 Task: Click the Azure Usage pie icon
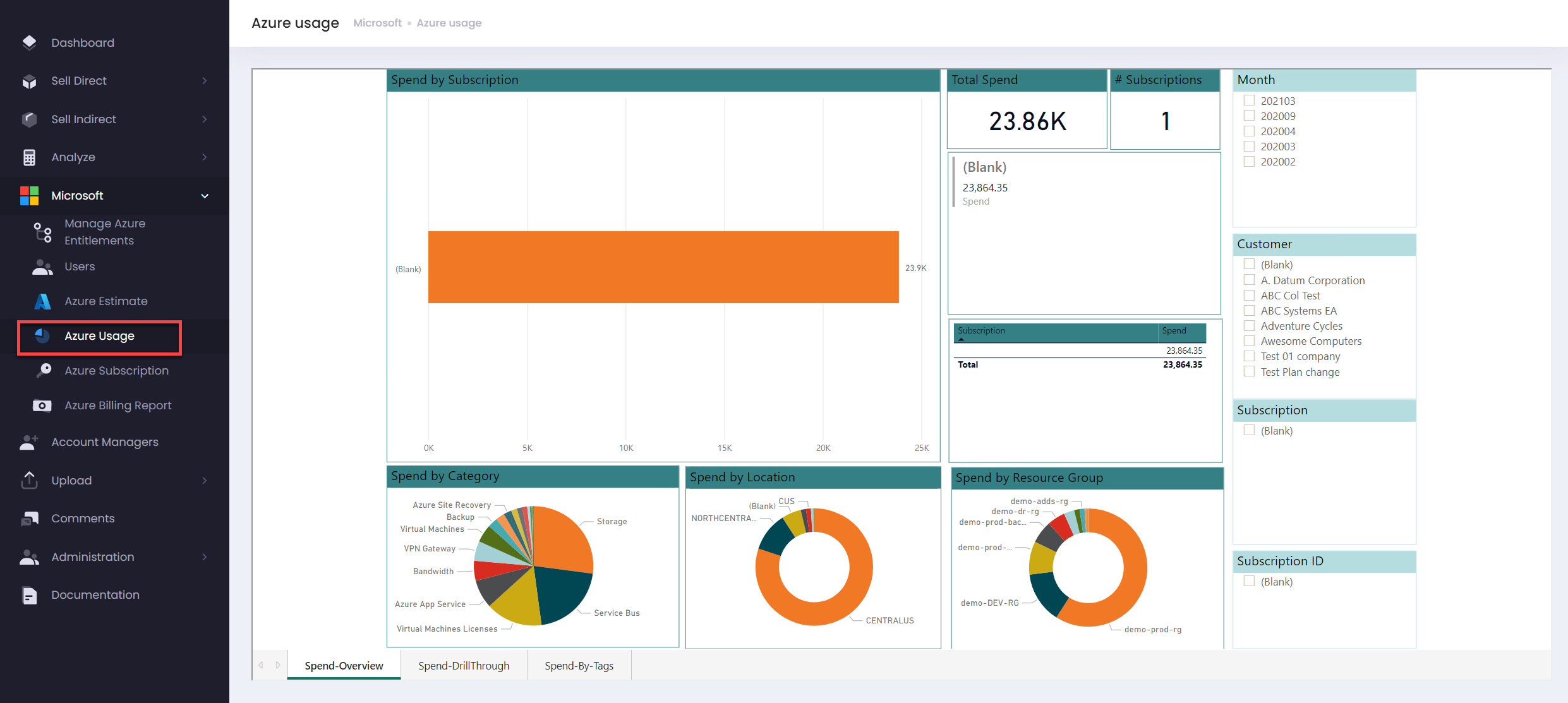tap(42, 336)
